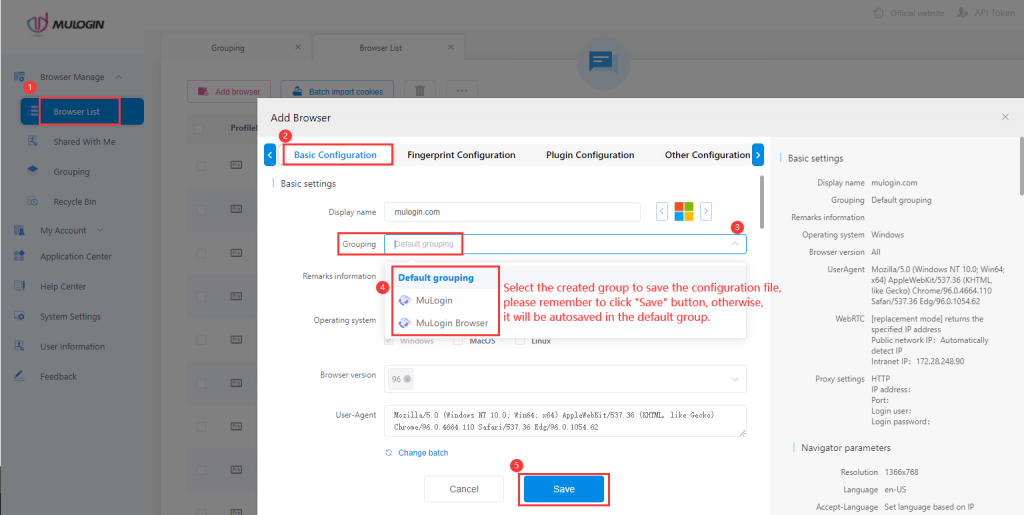The height and width of the screenshot is (515, 1024).
Task: Click the Add browser button
Action: tap(229, 91)
